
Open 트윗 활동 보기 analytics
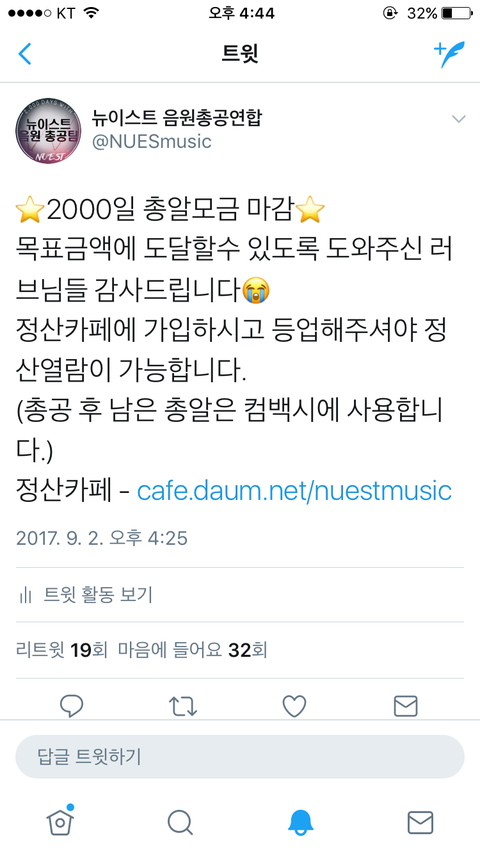click(85, 595)
